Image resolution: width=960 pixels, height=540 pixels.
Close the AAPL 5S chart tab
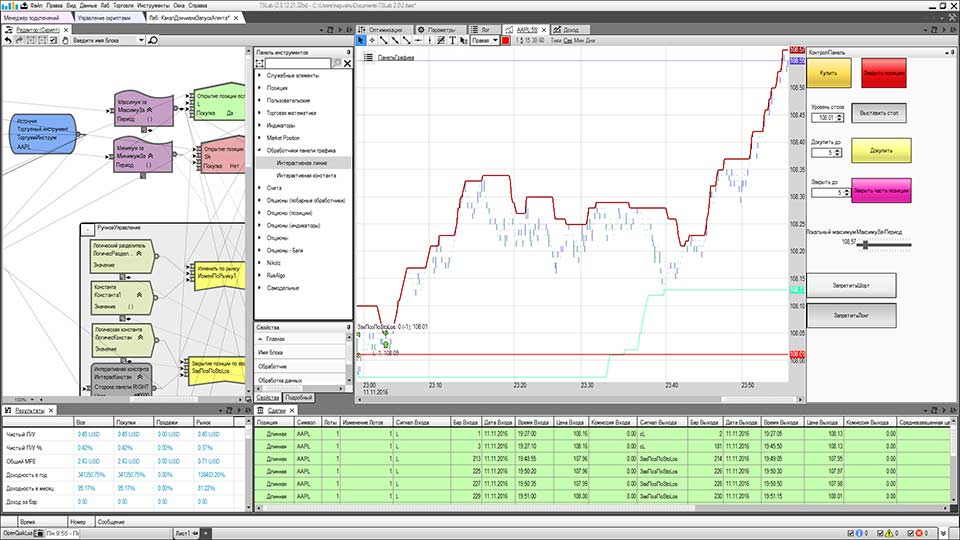coord(544,29)
